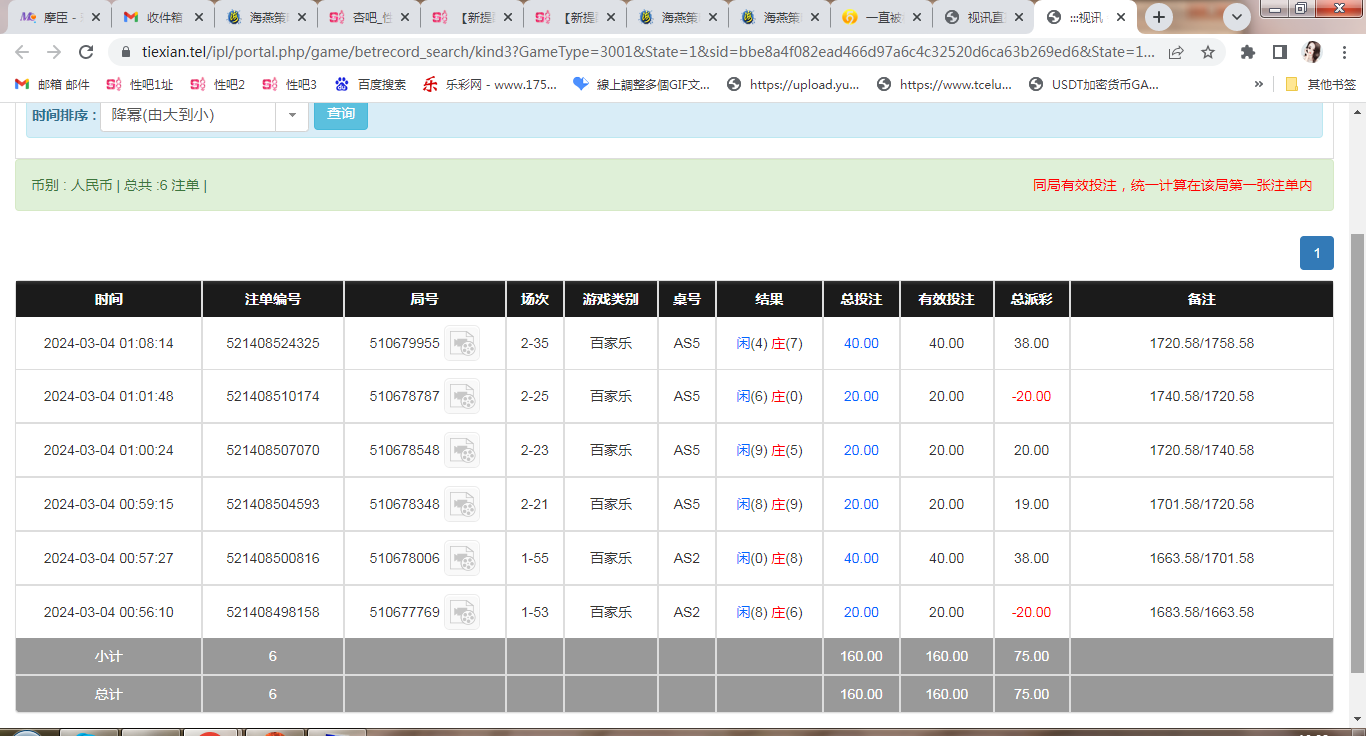Image resolution: width=1366 pixels, height=736 pixels.
Task: Click the red notice 同局有效投注 text
Action: coord(1172,185)
